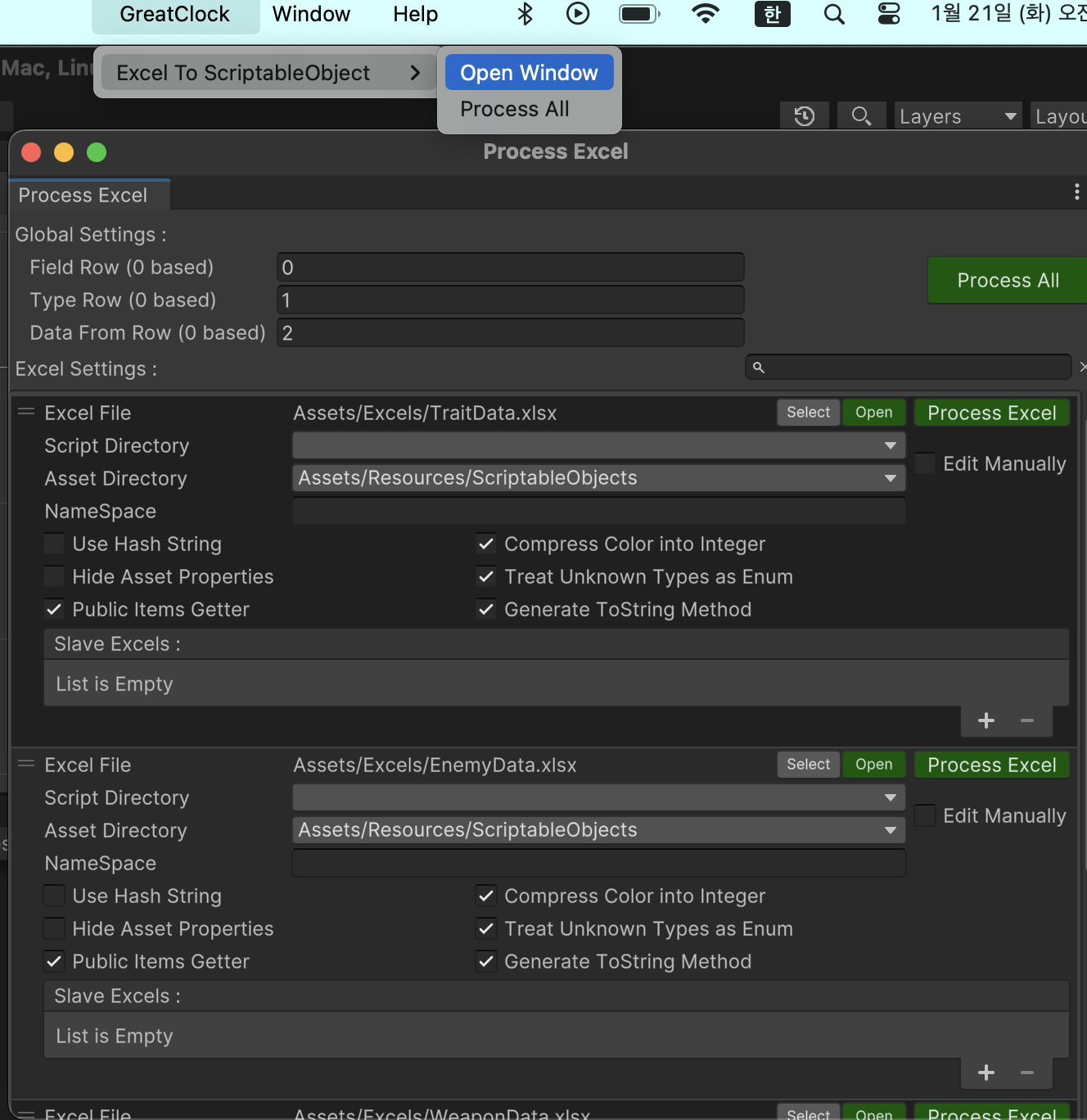Enable Use Hash String for TraitData
This screenshot has height=1120, width=1087.
point(53,544)
